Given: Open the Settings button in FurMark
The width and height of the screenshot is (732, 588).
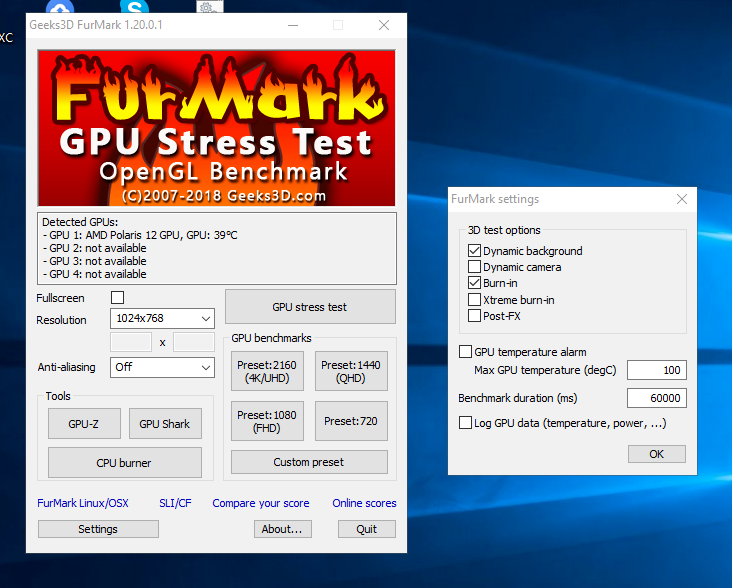Looking at the screenshot, I should point(98,529).
